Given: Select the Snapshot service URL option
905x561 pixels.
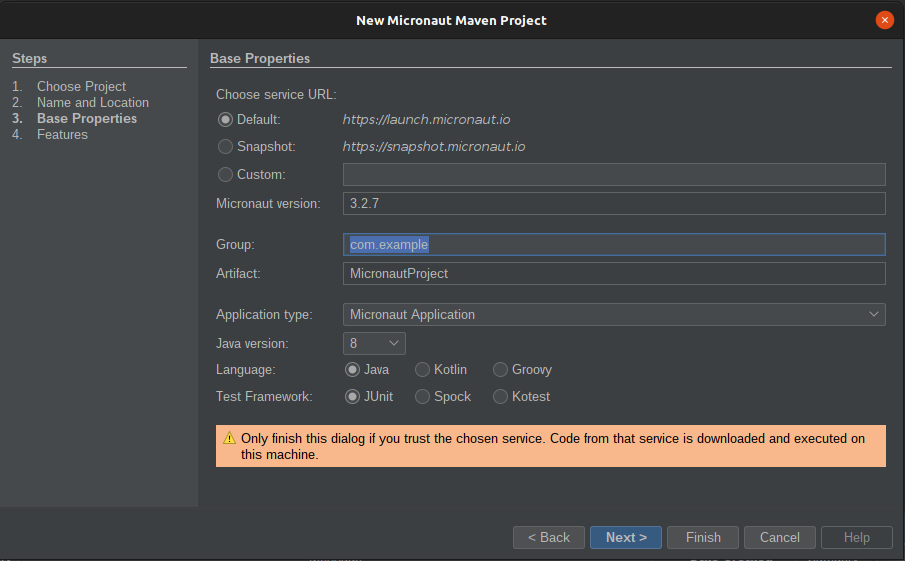Looking at the screenshot, I should [x=225, y=147].
